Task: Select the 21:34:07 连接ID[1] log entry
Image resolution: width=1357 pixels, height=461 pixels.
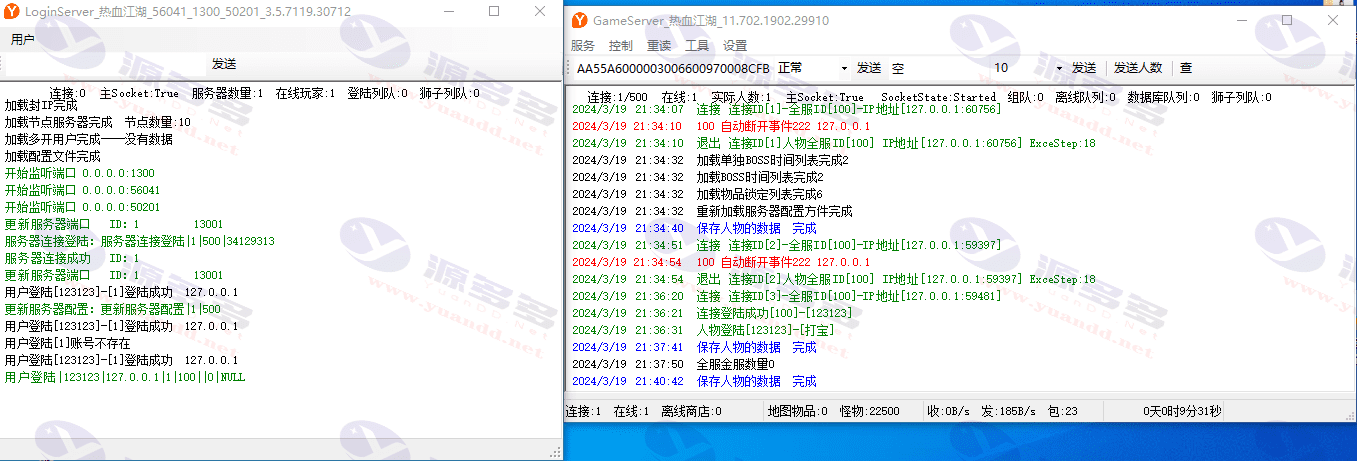Action: [x=786, y=109]
